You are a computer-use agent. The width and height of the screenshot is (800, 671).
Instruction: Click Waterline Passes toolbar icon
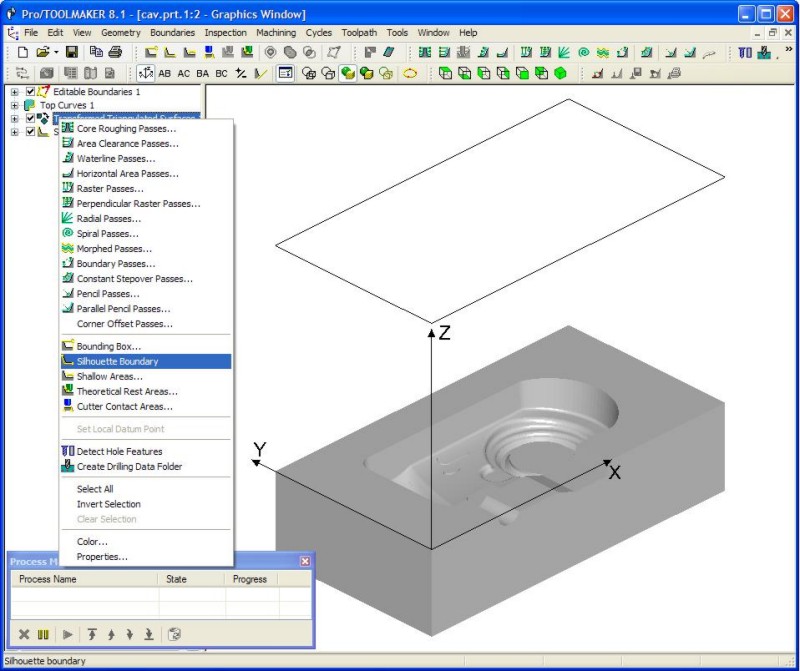click(x=483, y=52)
